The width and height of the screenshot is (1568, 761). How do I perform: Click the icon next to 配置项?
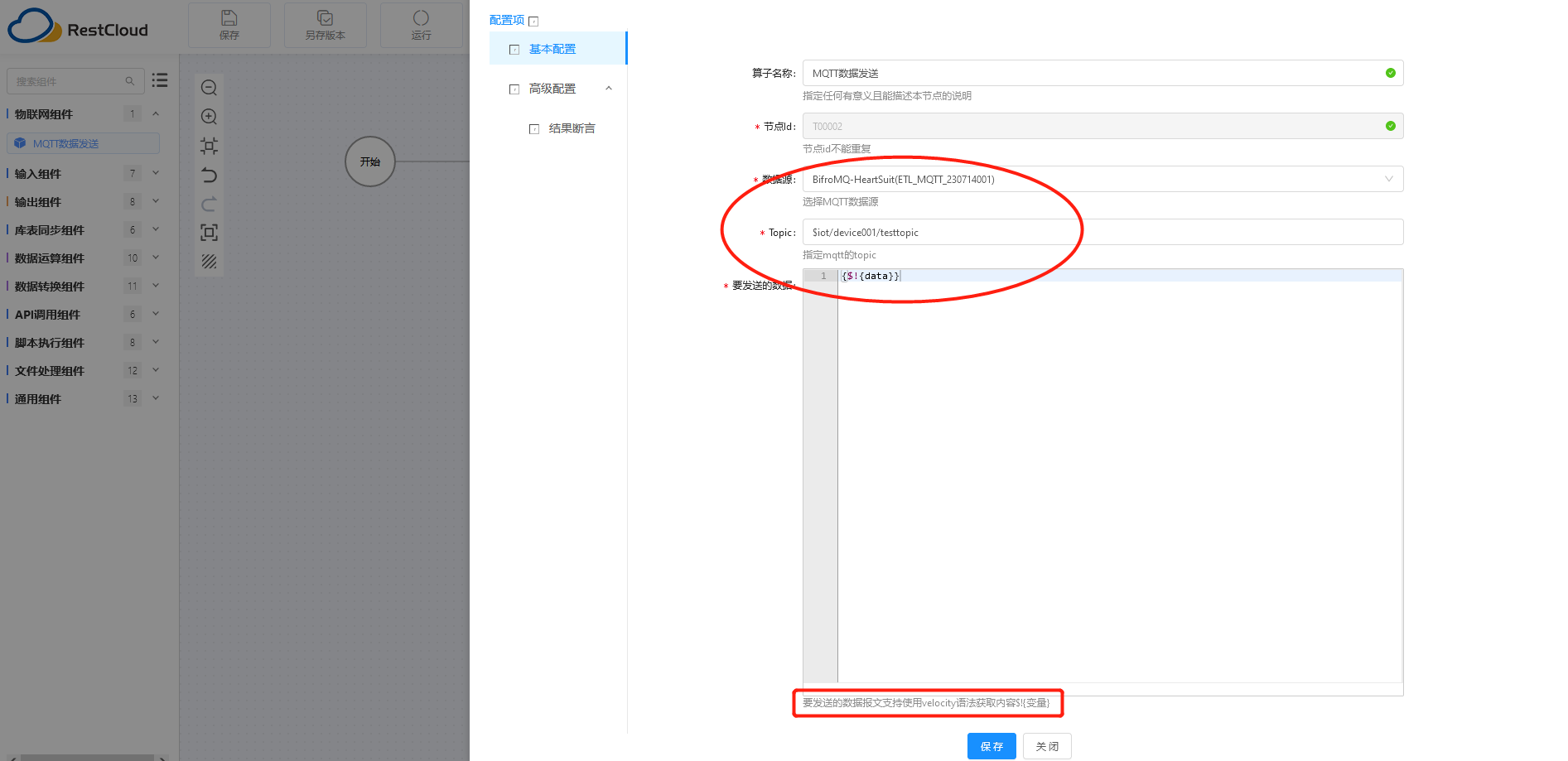533,21
